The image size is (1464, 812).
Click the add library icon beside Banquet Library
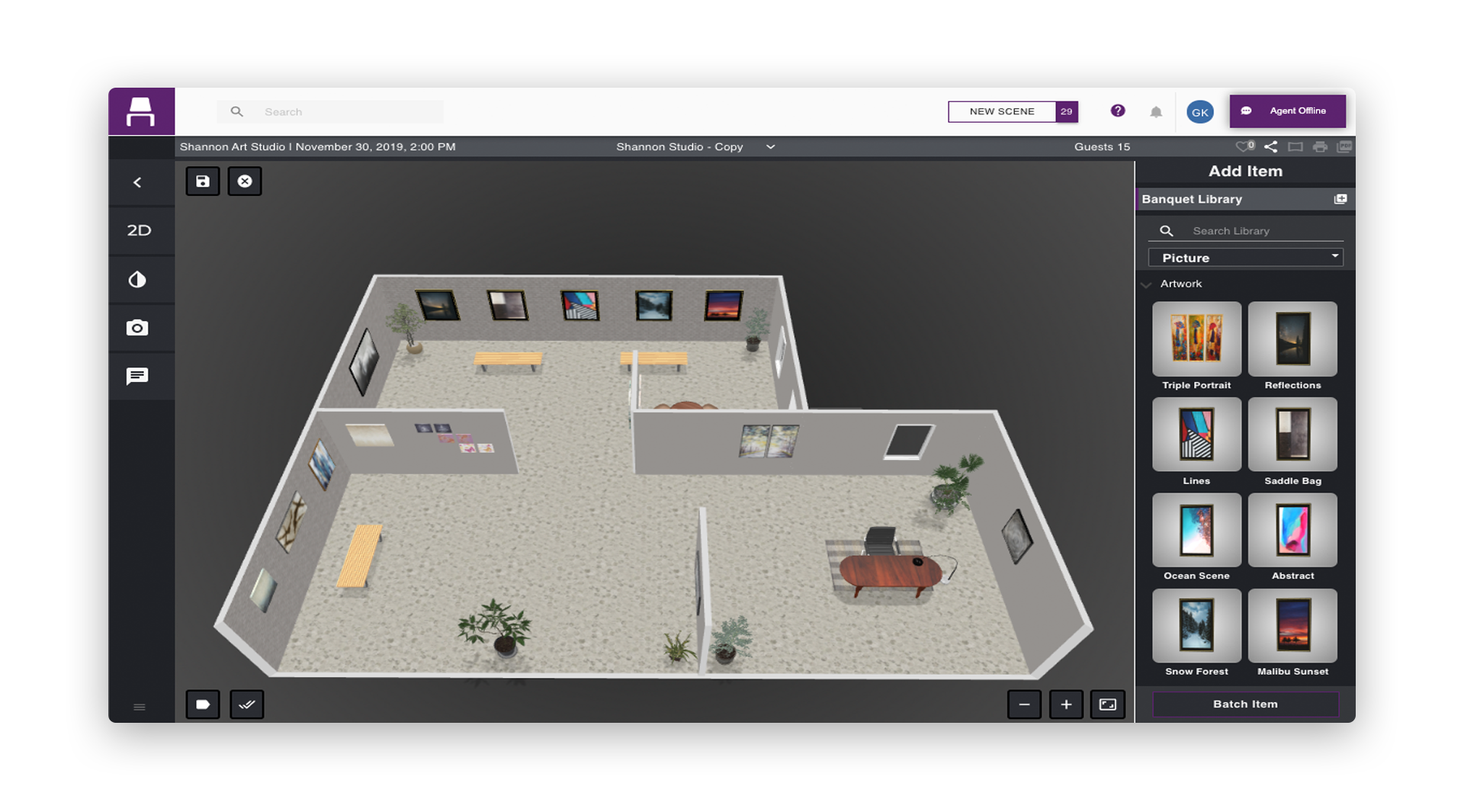[1340, 199]
